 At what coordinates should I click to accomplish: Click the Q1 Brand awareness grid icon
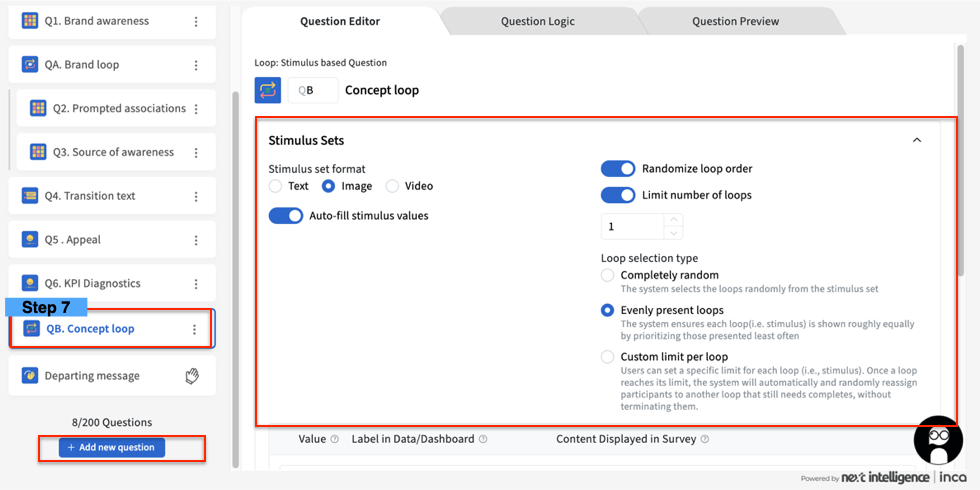pyautogui.click(x=30, y=21)
